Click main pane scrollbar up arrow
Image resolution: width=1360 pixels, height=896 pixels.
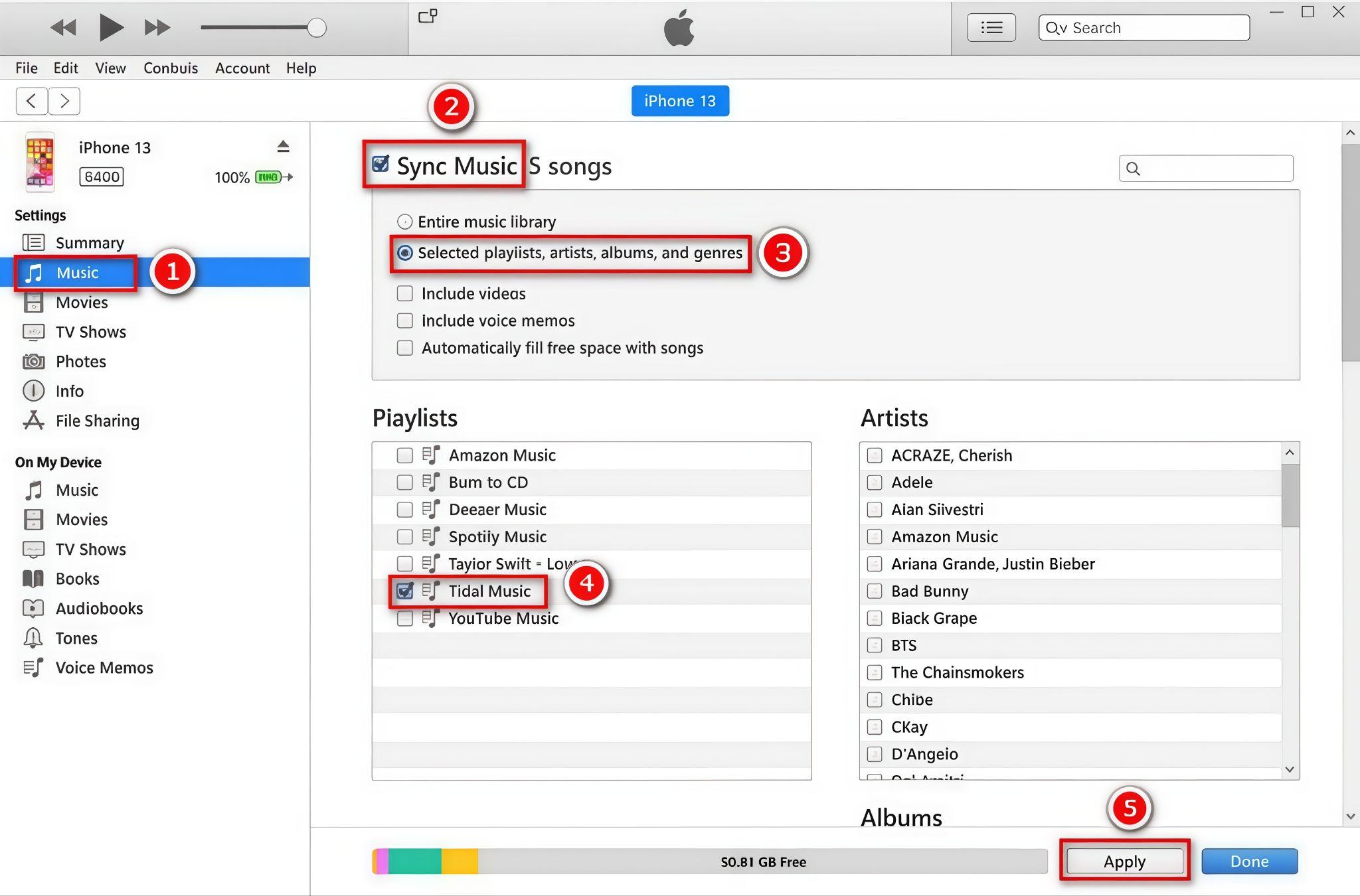point(1350,133)
